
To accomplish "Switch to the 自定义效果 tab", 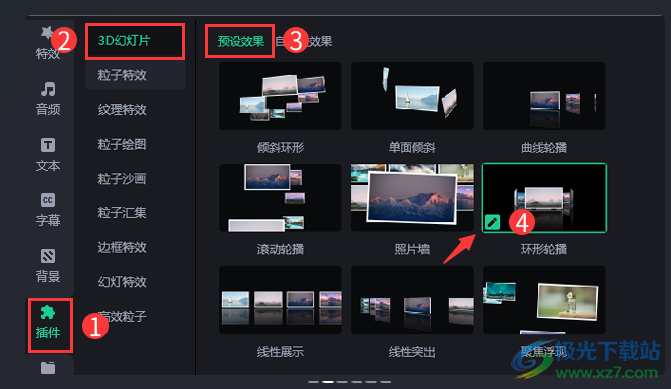I will [304, 42].
